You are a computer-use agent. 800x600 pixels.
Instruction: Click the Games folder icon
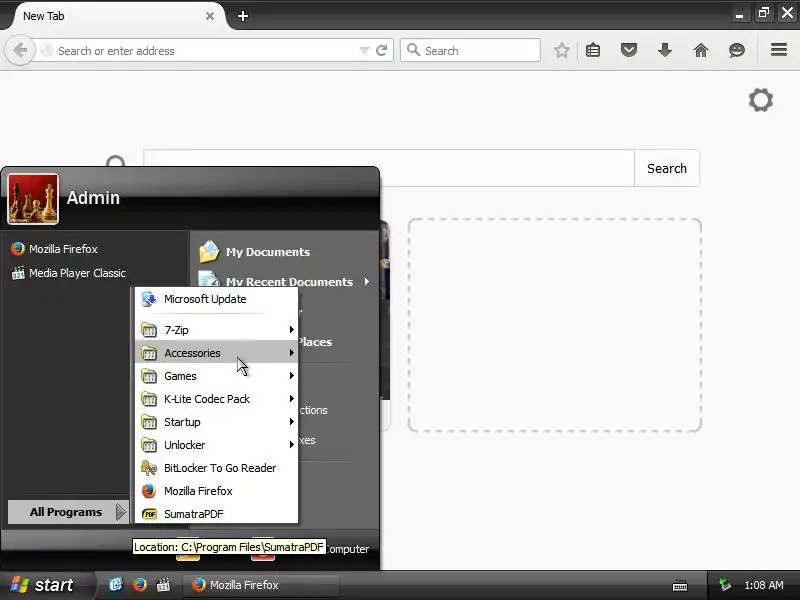[x=149, y=376]
